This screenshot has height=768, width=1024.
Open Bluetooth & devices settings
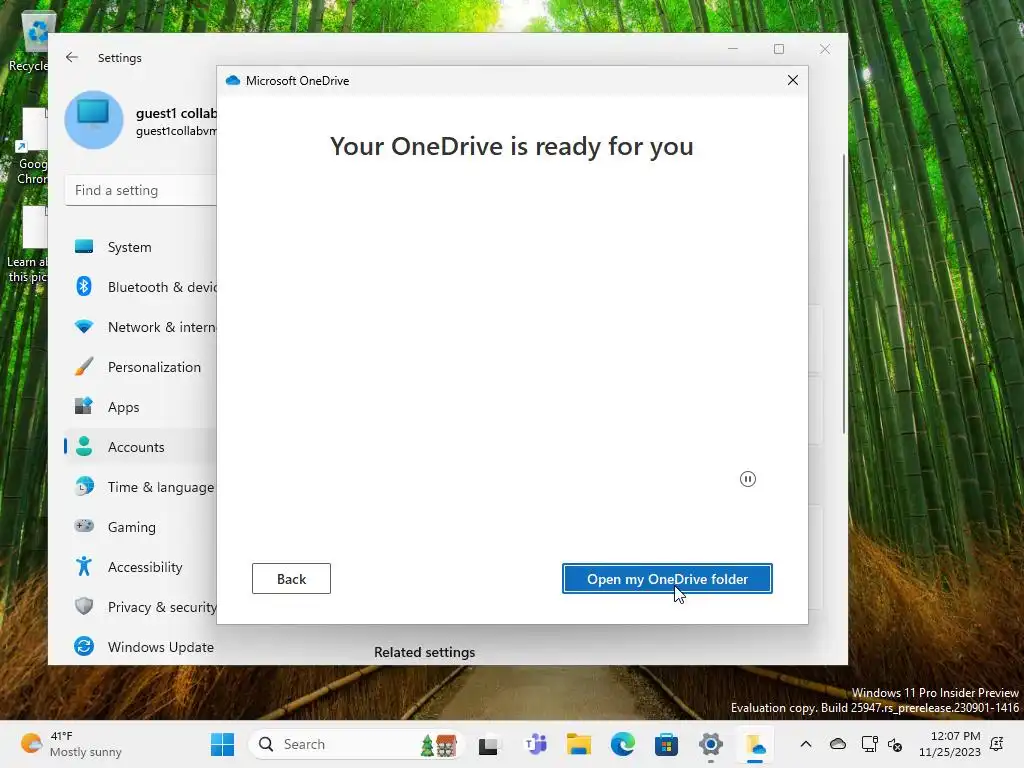point(140,287)
